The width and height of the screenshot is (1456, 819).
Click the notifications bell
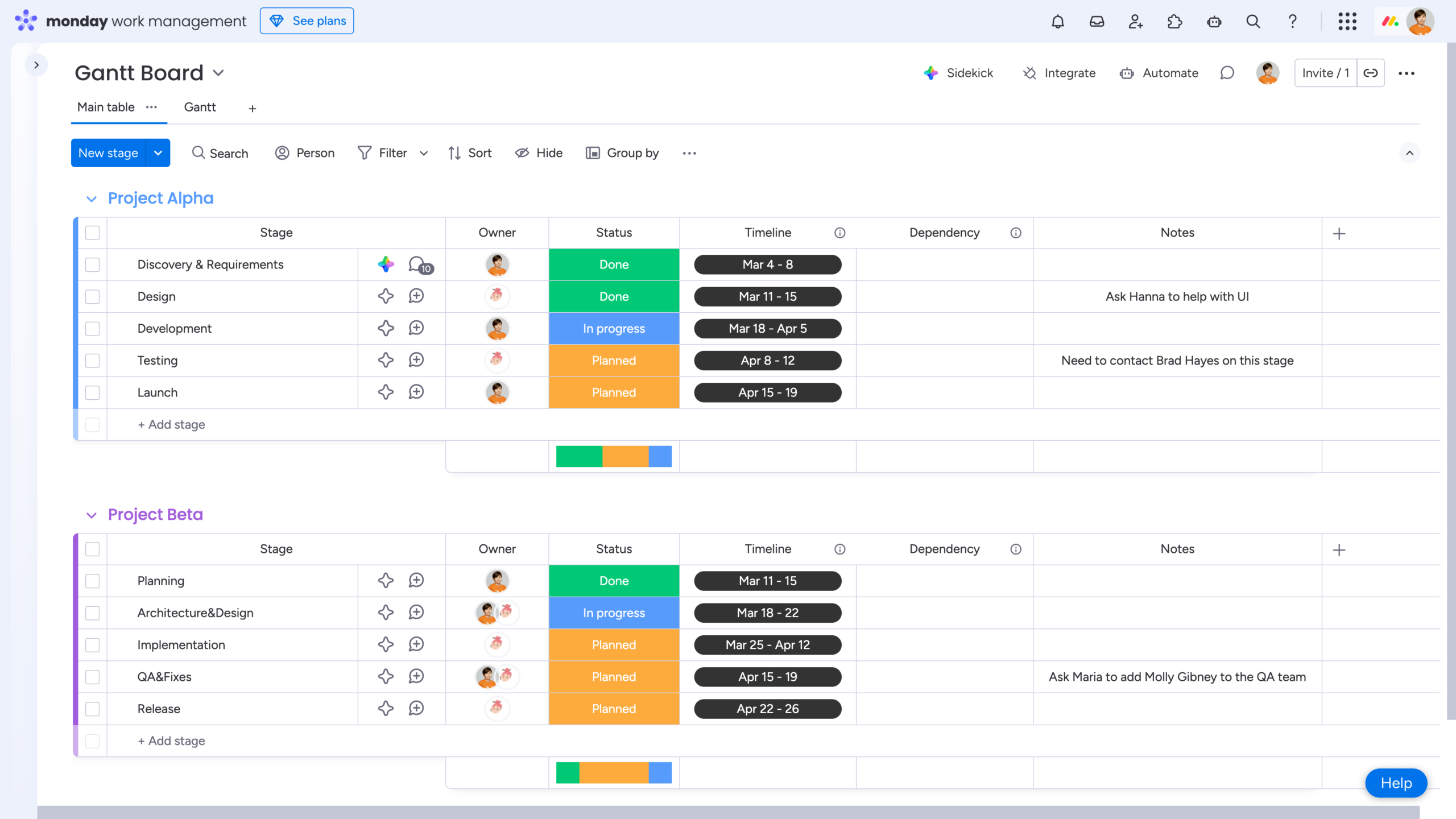pos(1057,21)
